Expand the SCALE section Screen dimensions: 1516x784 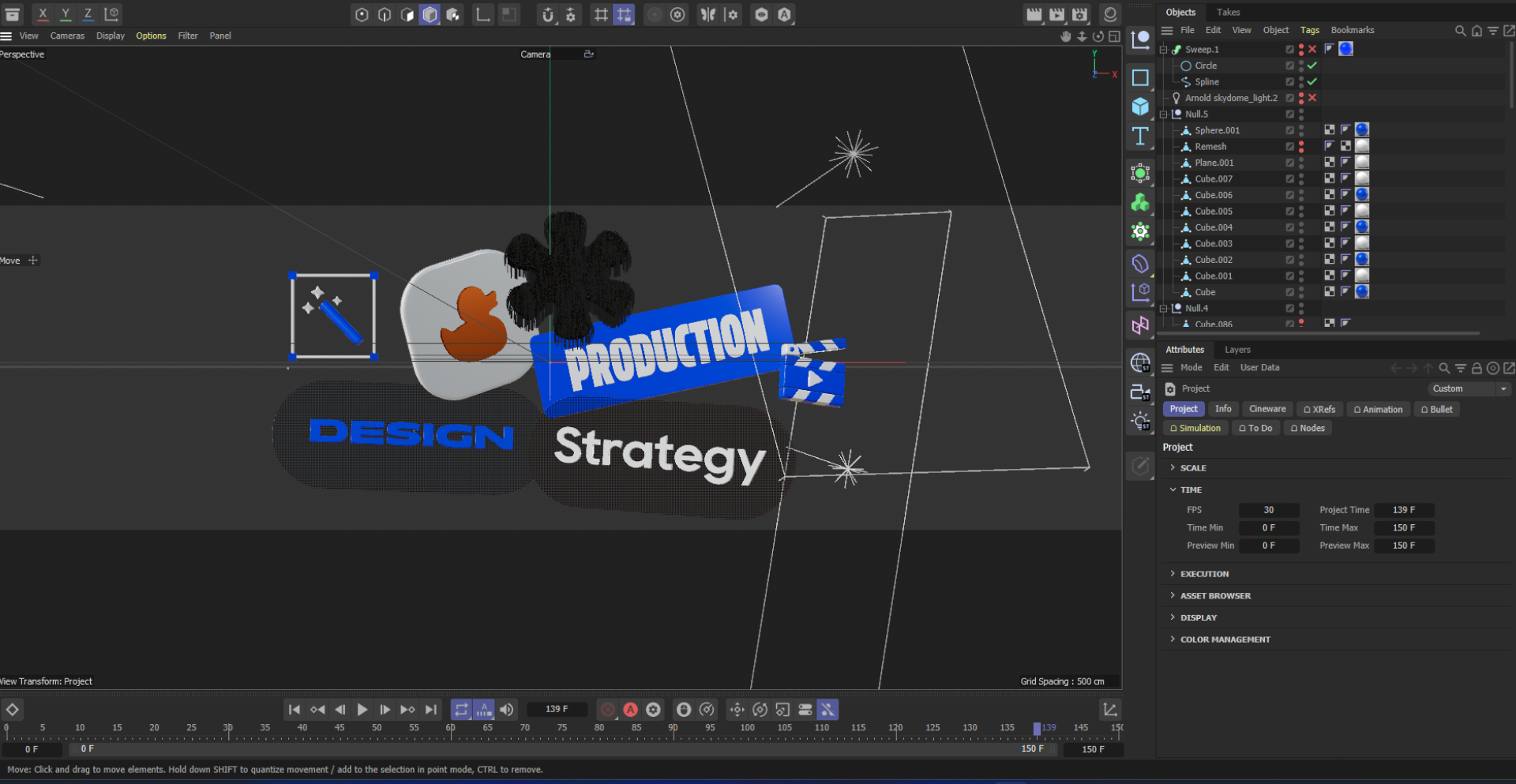pos(1192,468)
